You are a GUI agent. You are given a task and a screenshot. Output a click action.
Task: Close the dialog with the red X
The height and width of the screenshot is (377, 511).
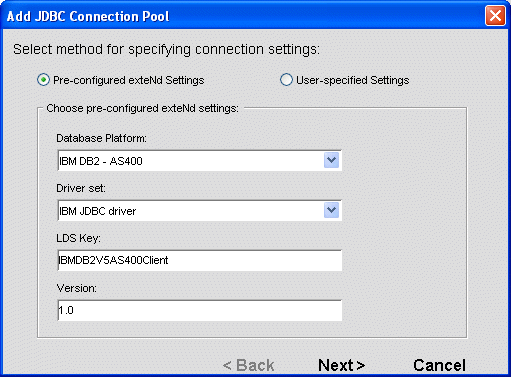click(x=495, y=16)
